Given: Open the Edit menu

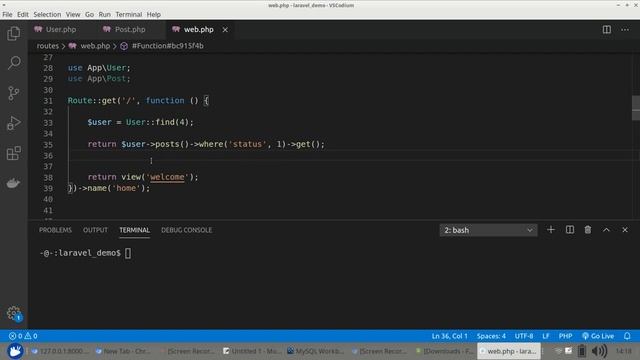Looking at the screenshot, I should (x=23, y=14).
